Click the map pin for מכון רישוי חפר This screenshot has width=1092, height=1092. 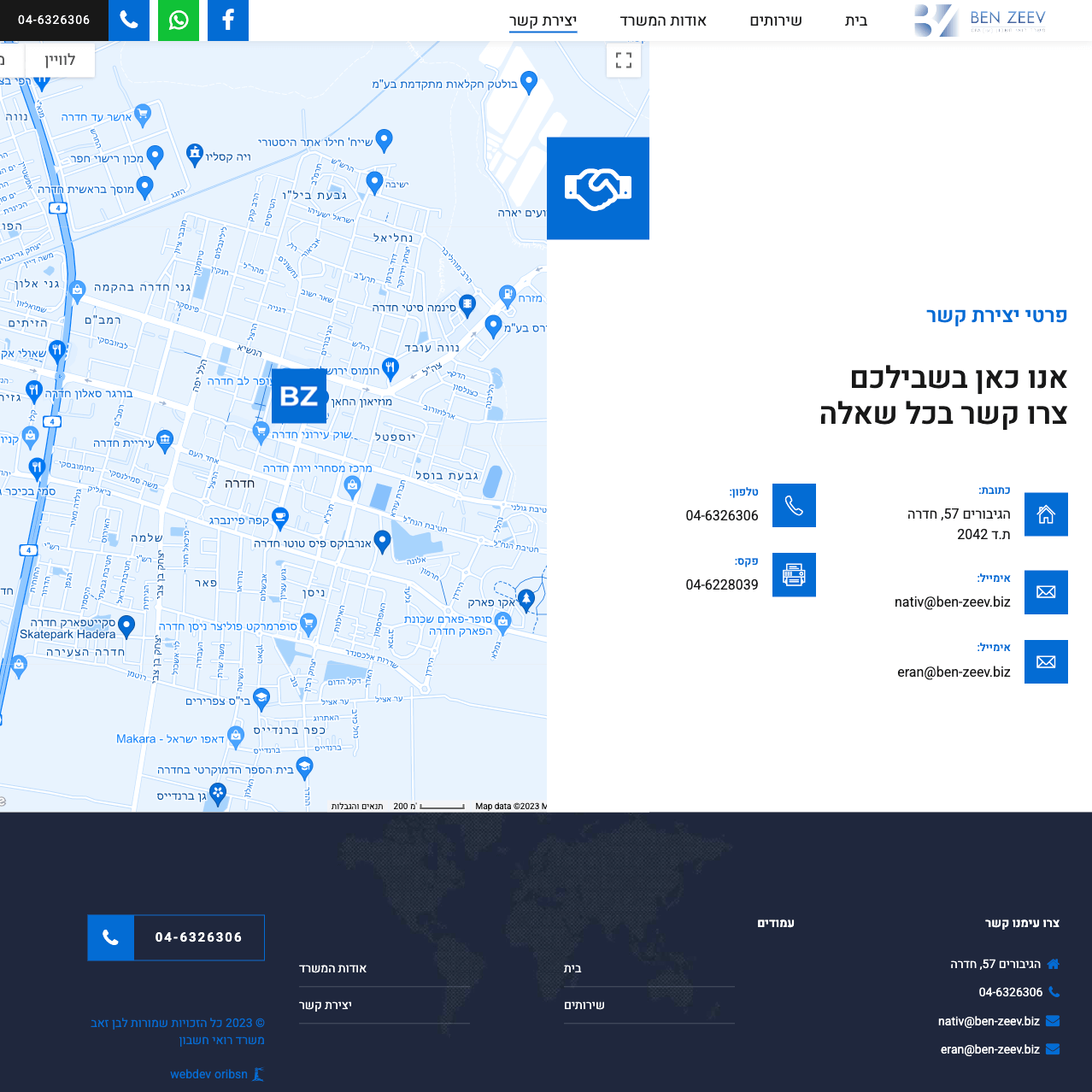pyautogui.click(x=155, y=156)
